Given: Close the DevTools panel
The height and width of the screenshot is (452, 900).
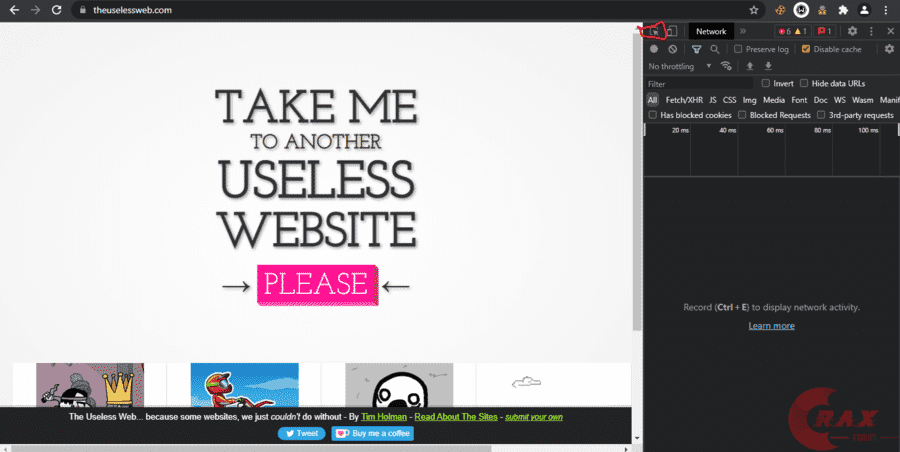Looking at the screenshot, I should 890,32.
